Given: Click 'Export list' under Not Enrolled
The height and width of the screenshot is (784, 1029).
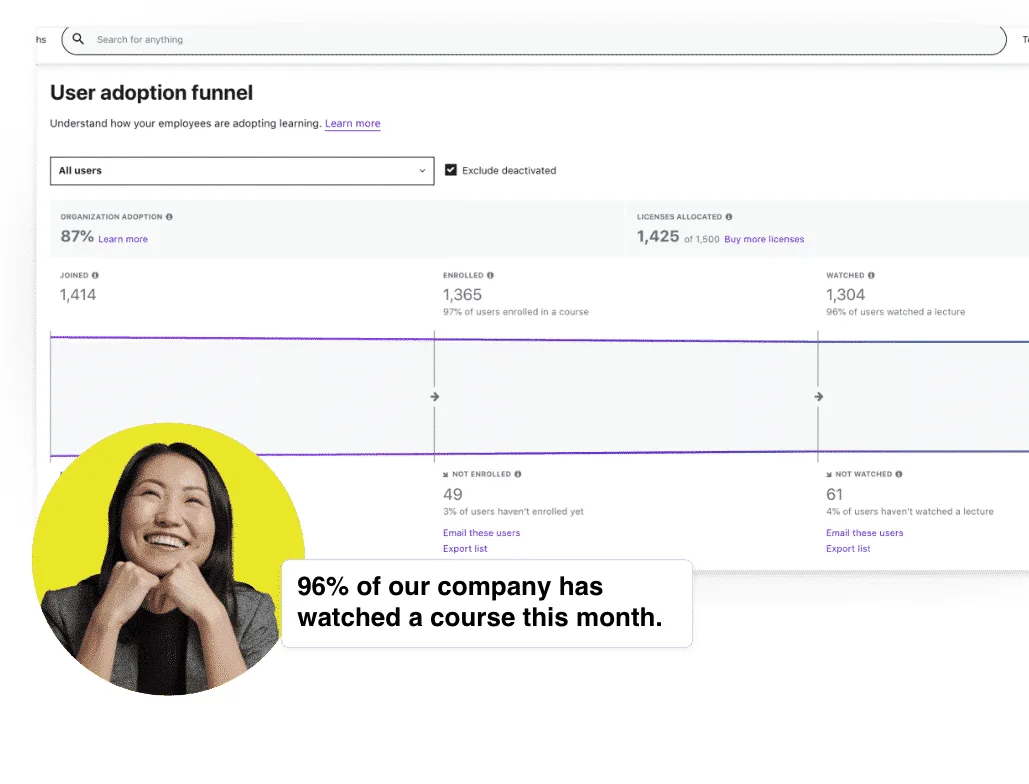Looking at the screenshot, I should [465, 548].
